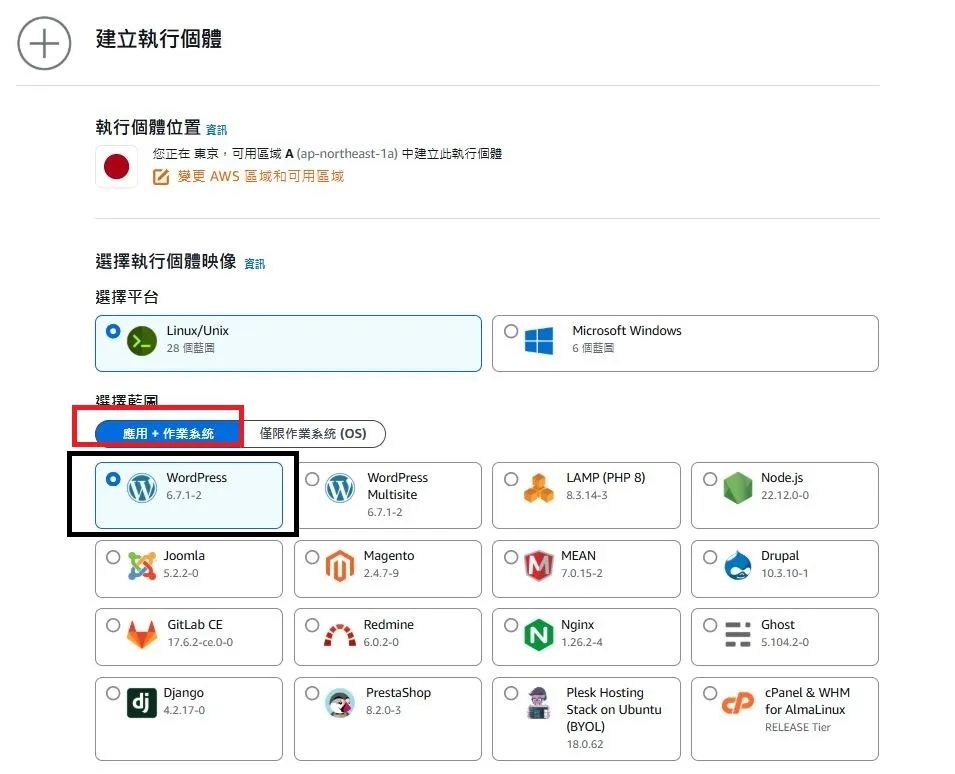Click the WordPress Multisite logo icon

click(x=340, y=488)
